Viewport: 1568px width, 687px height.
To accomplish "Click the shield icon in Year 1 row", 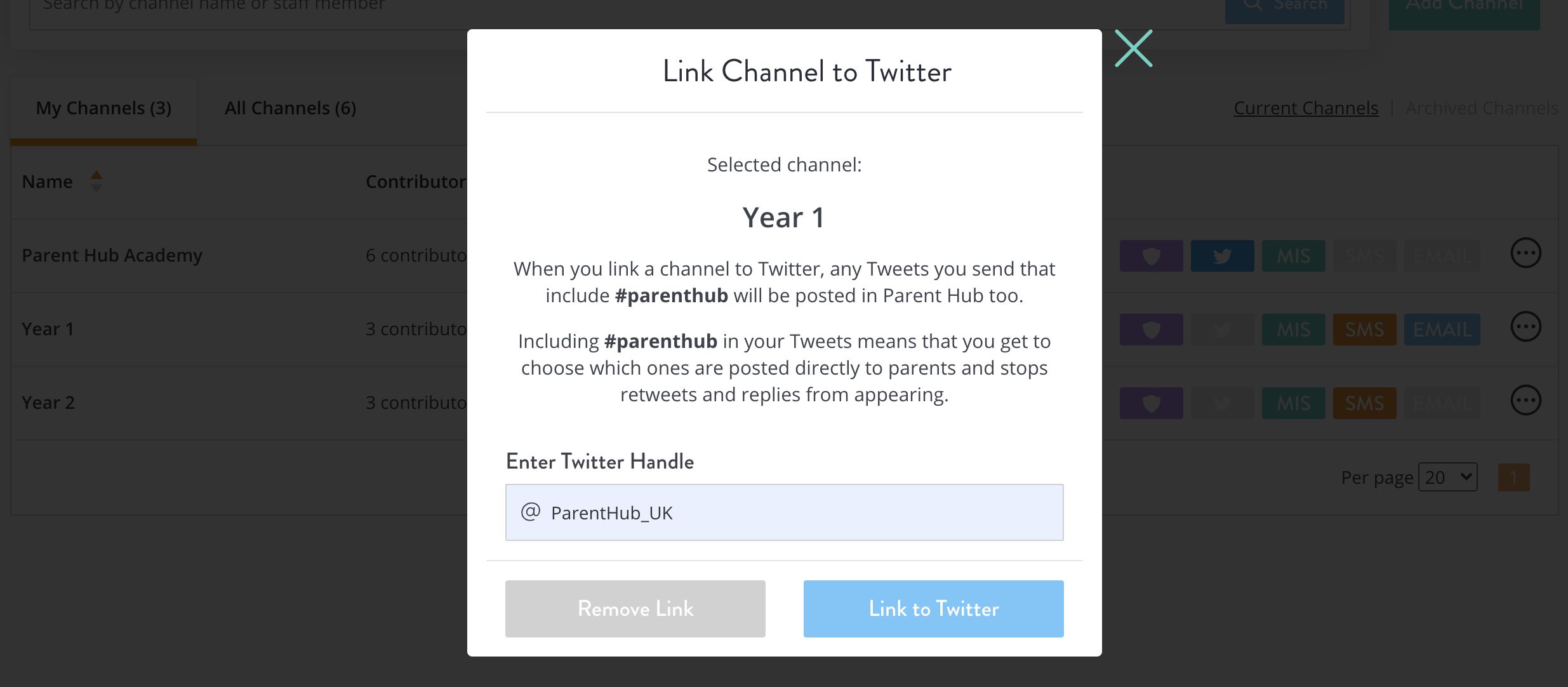I will (x=1151, y=330).
